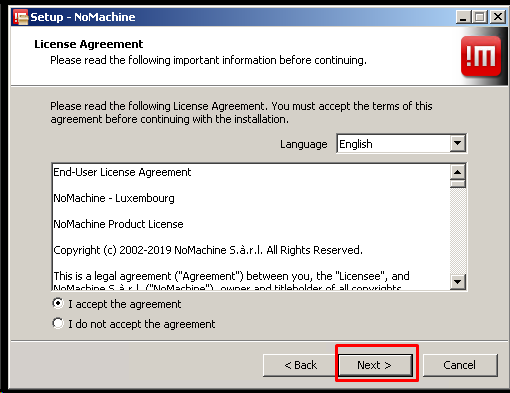This screenshot has height=393, width=510.
Task: Maximize the Setup window
Action: click(x=480, y=17)
